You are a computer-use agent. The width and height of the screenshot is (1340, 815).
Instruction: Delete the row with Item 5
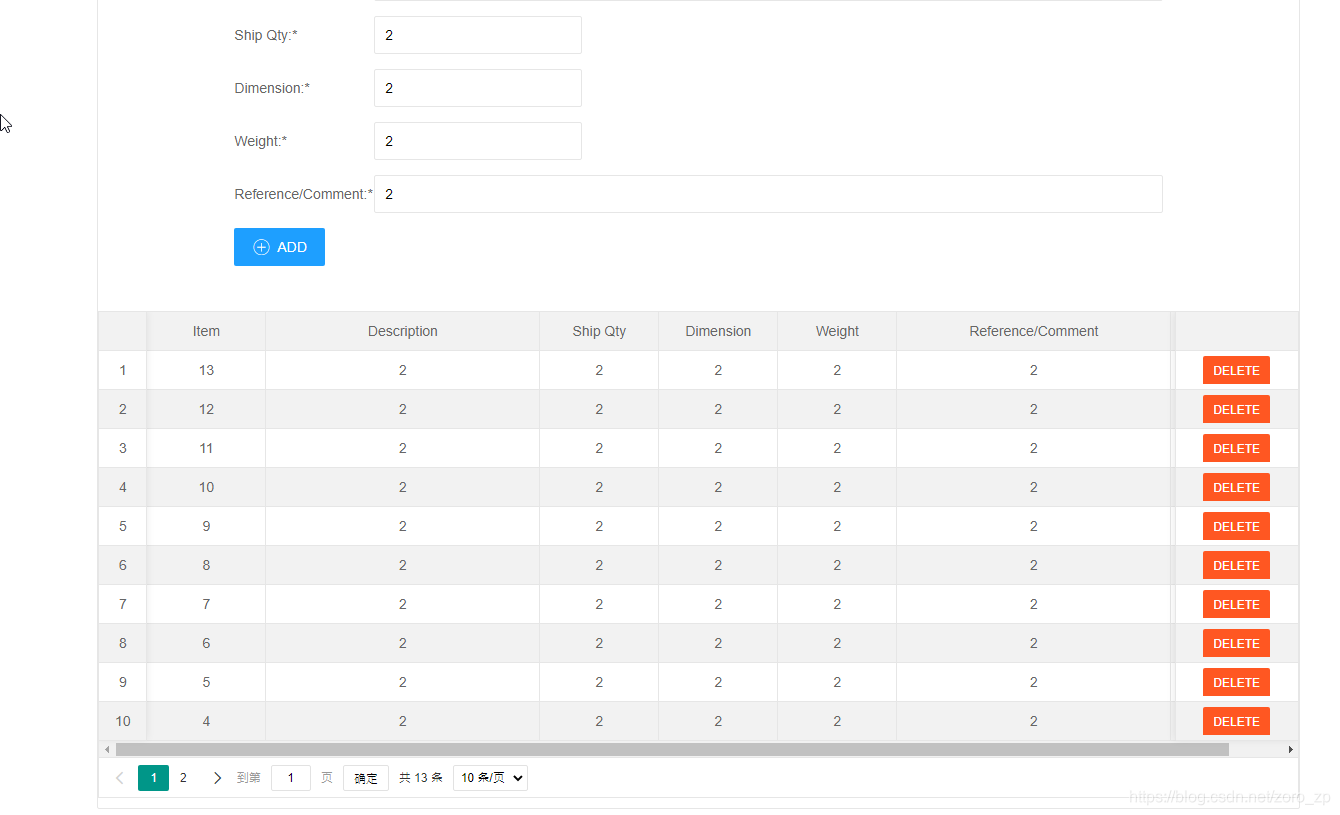pyautogui.click(x=1236, y=682)
